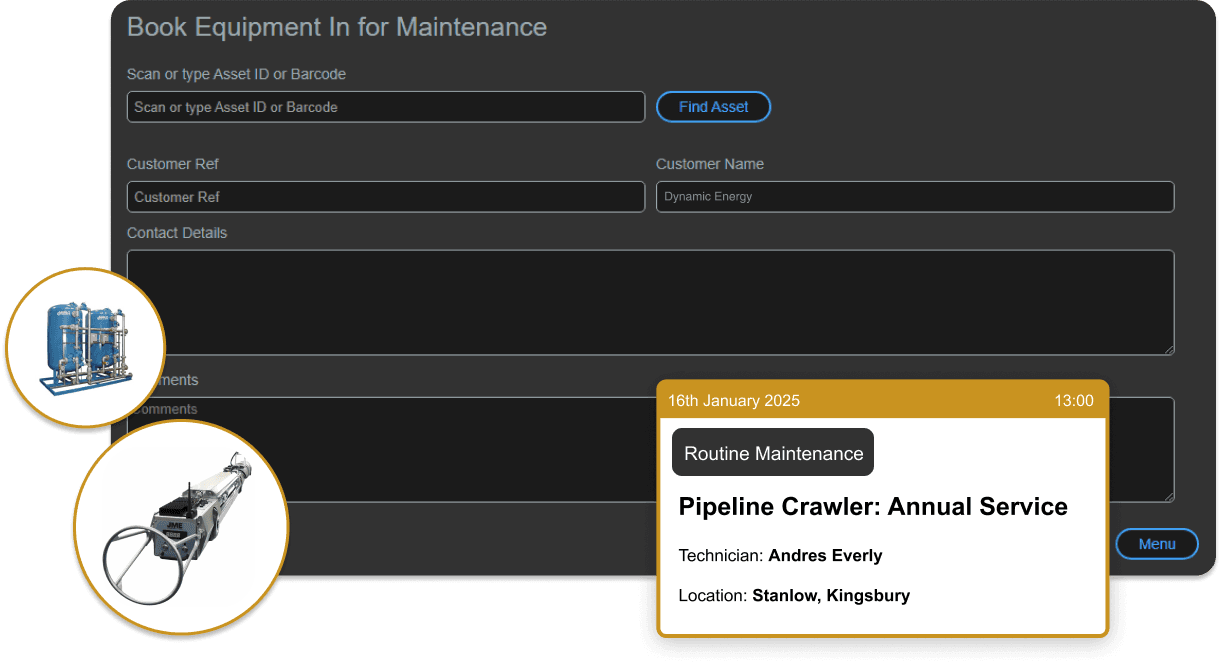Click the Find Asset button
Image resolution: width=1220 pixels, height=665 pixels.
coord(713,107)
